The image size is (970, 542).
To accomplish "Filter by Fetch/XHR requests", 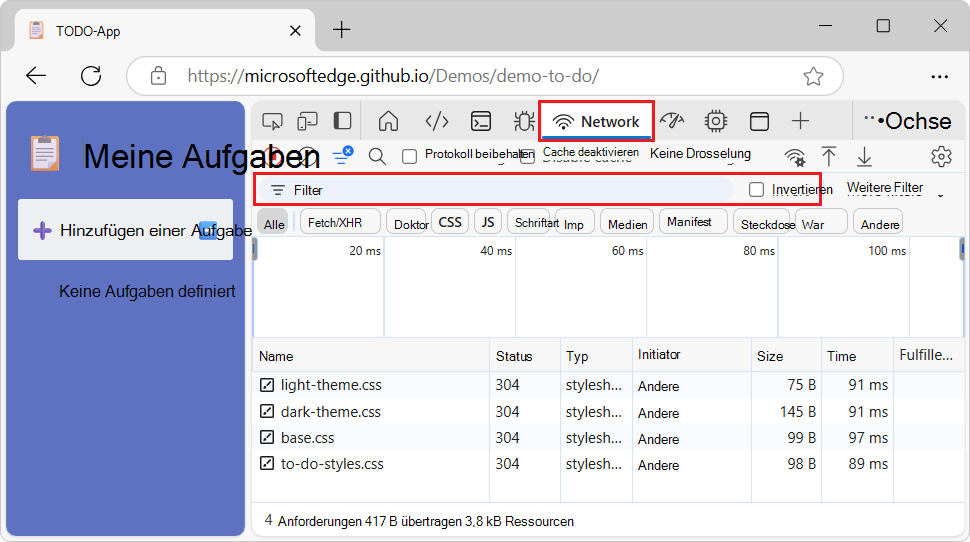I will [340, 222].
